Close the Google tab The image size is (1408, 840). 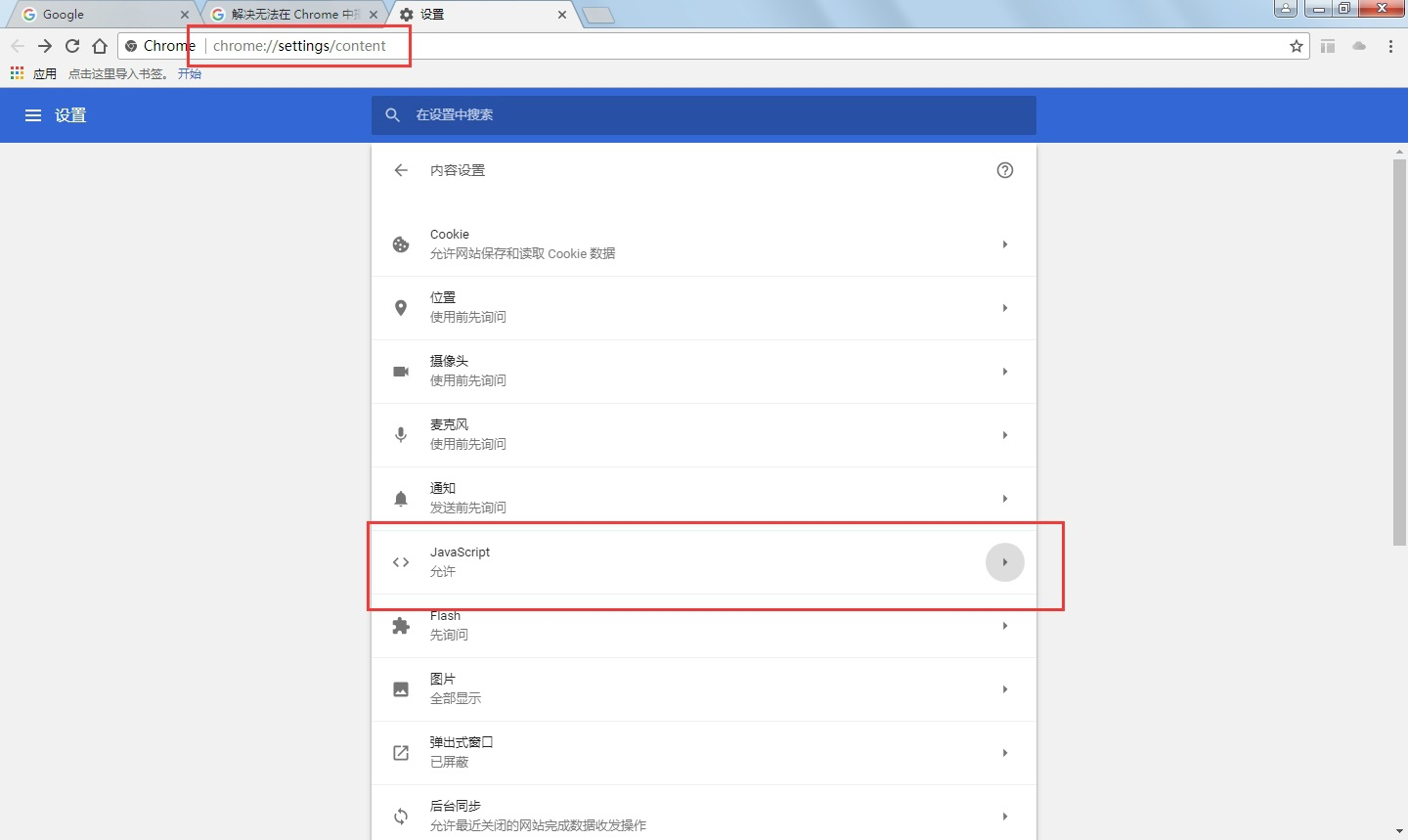tap(185, 15)
